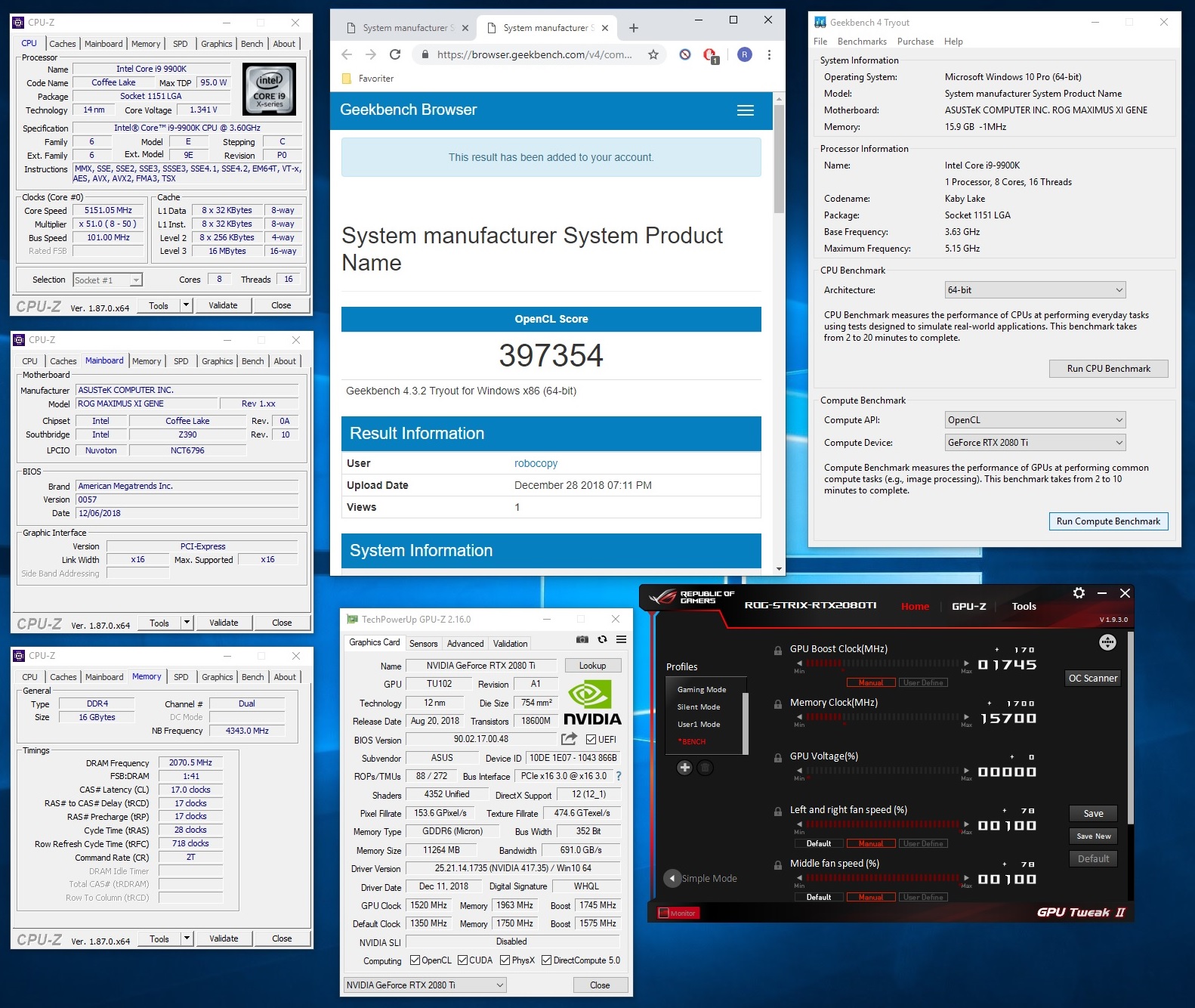Open GPU-Z hamburger menu
1195x1008 pixels.
click(621, 639)
